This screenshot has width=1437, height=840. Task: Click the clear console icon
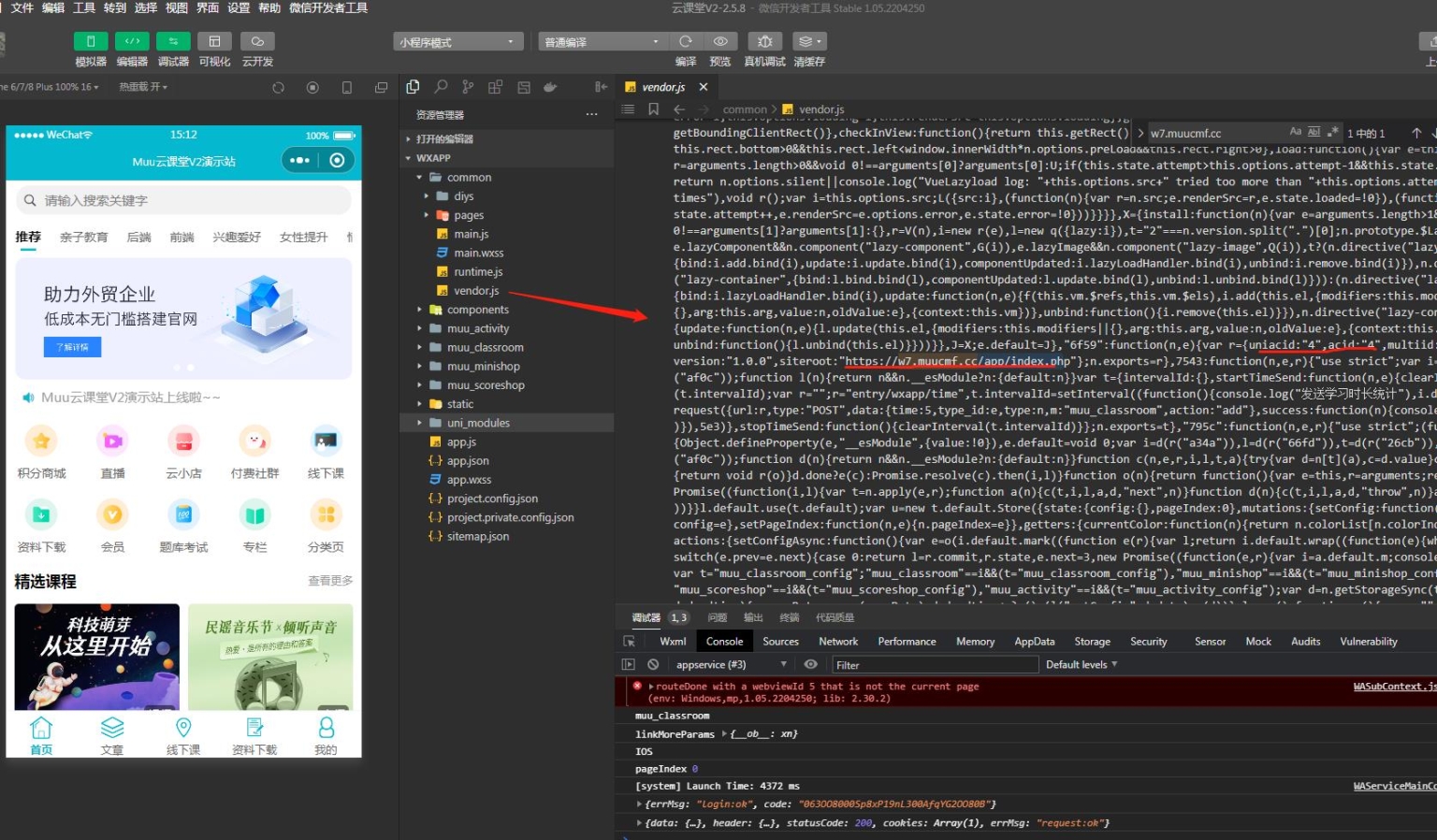click(x=653, y=664)
